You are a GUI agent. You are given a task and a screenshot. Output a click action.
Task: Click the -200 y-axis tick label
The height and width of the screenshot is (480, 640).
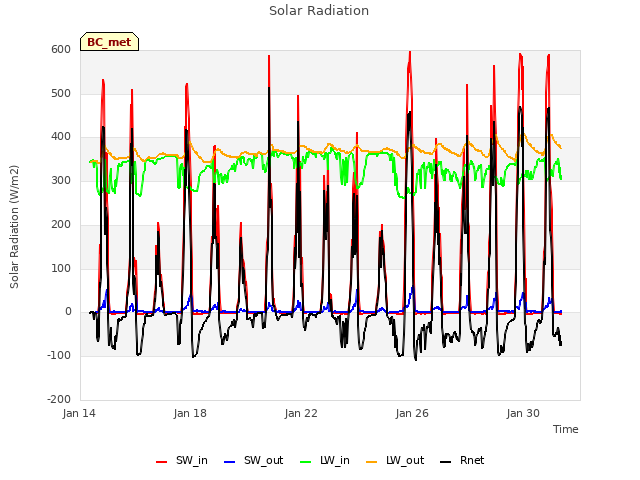(60, 399)
